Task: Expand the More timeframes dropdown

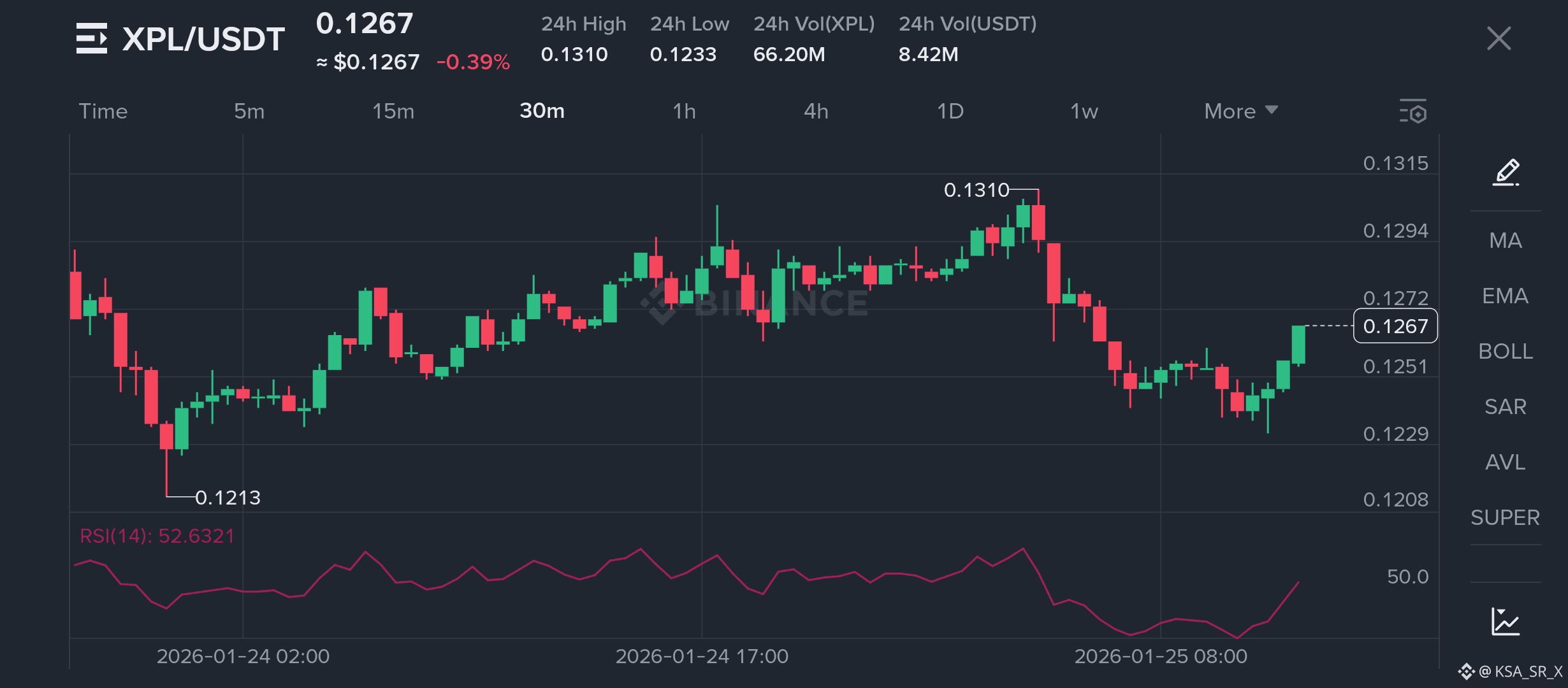Action: (1240, 111)
